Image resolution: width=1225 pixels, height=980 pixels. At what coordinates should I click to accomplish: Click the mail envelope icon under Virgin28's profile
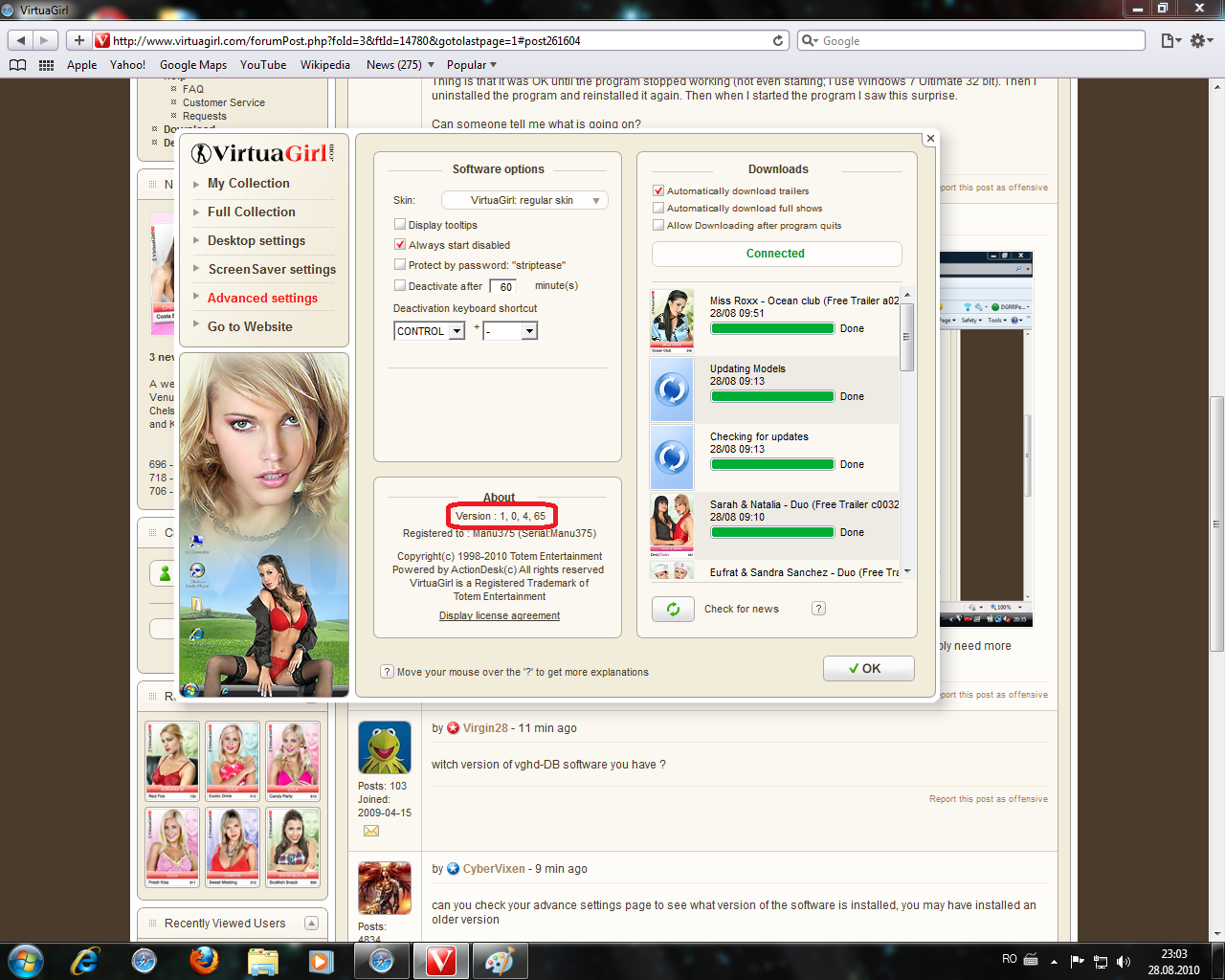coord(371,831)
